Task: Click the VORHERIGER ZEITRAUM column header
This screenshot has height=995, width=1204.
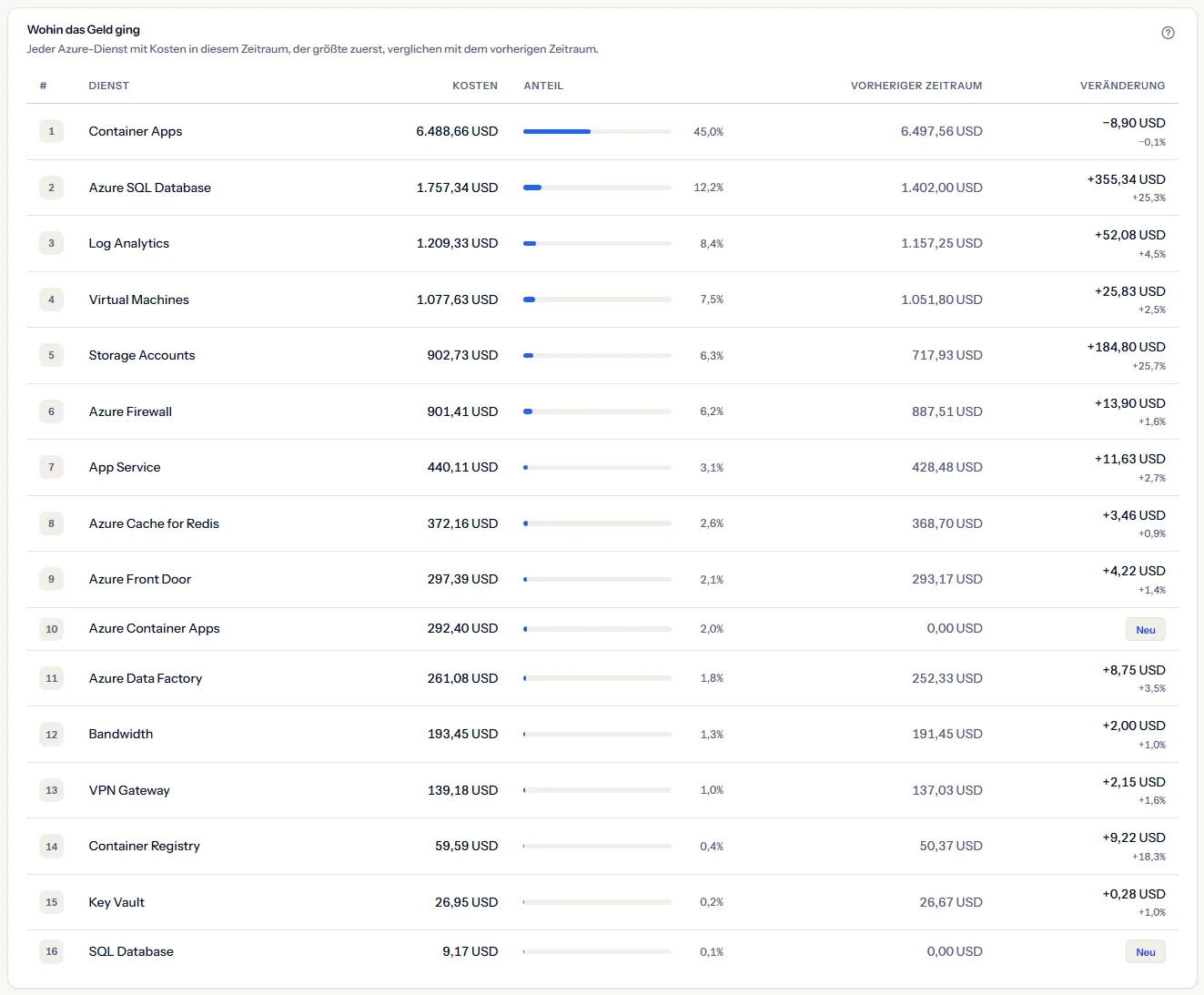Action: (x=916, y=86)
